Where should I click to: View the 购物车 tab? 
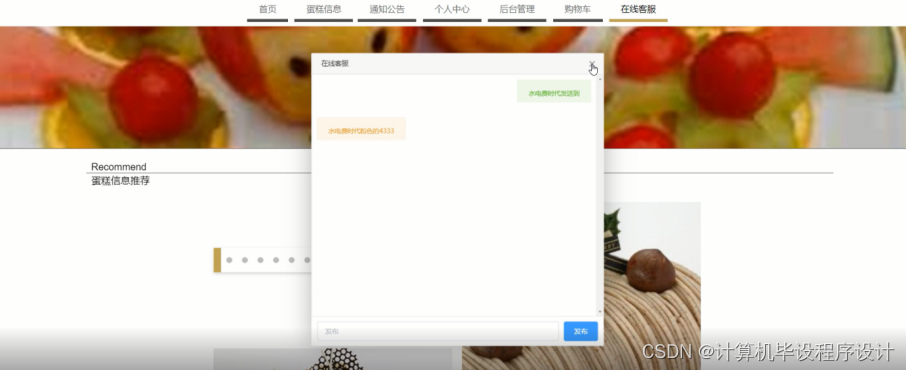pos(577,9)
